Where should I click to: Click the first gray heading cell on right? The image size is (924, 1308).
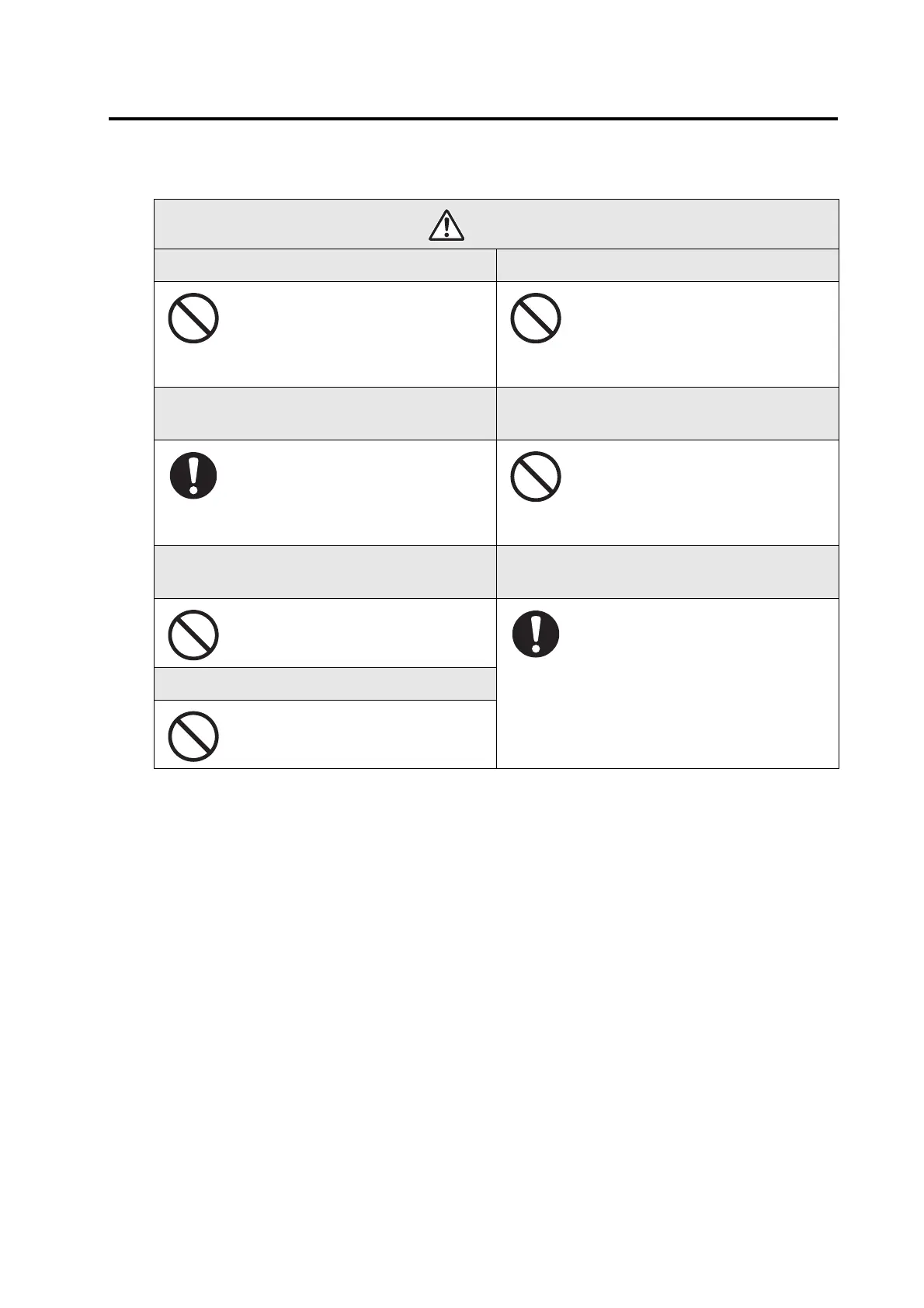668,266
